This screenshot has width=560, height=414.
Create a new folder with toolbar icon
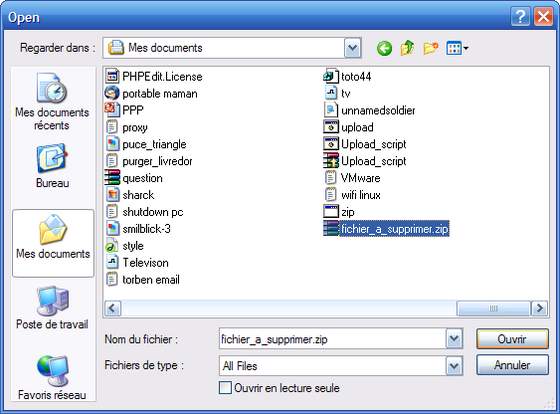point(431,48)
